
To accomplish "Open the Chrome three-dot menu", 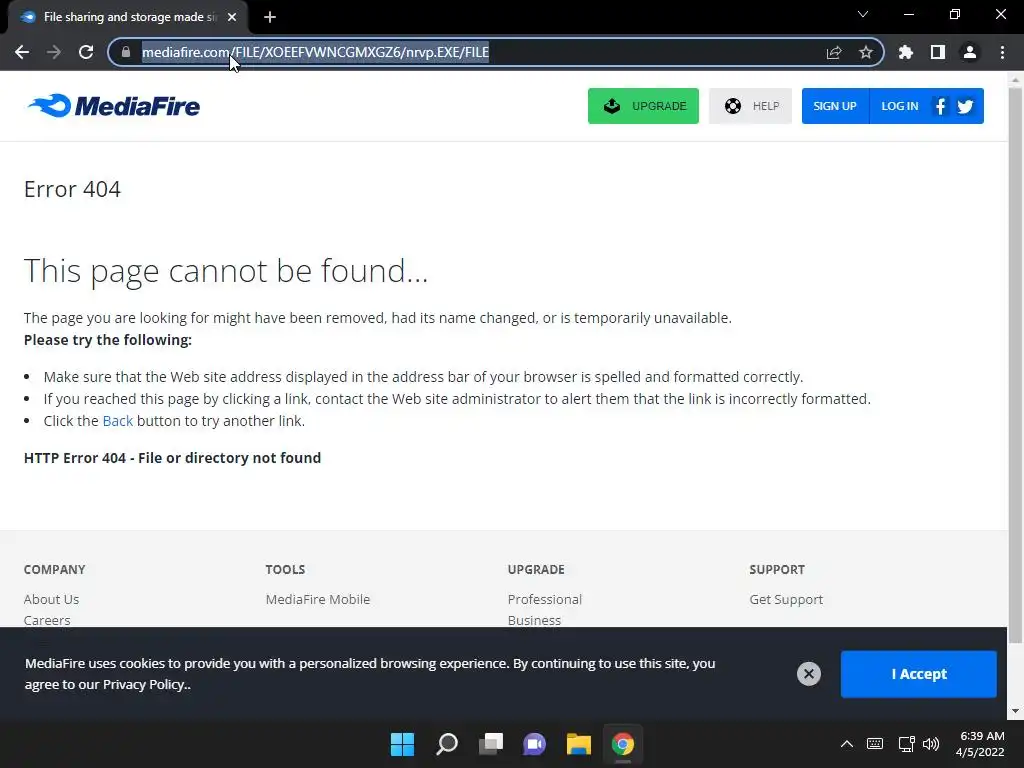I will click(1002, 52).
